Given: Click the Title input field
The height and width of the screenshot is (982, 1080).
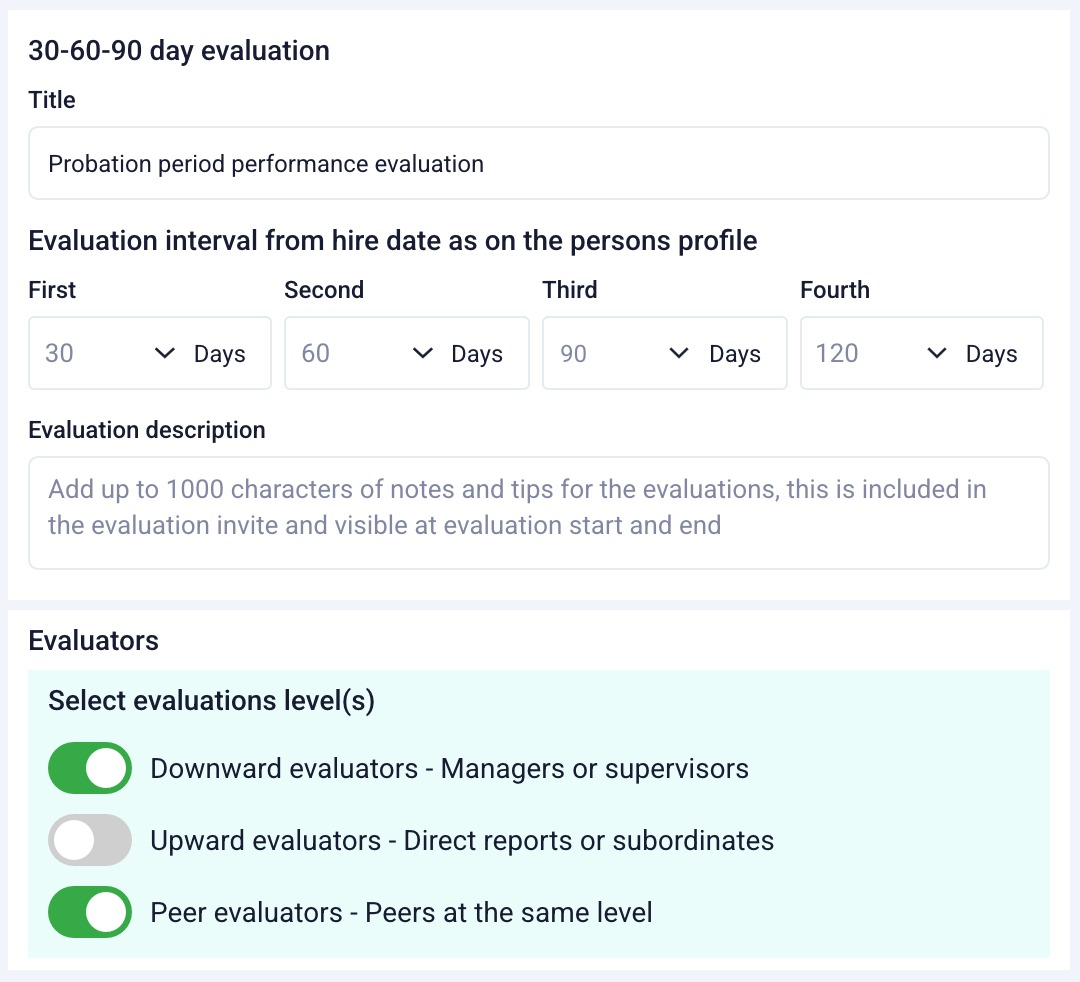Looking at the screenshot, I should (x=539, y=163).
